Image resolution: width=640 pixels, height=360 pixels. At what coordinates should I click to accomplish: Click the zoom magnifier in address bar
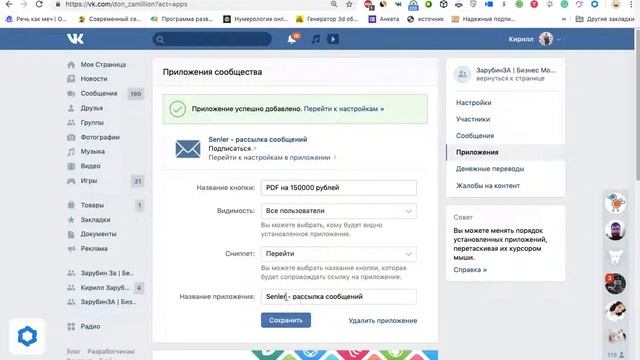pos(334,4)
